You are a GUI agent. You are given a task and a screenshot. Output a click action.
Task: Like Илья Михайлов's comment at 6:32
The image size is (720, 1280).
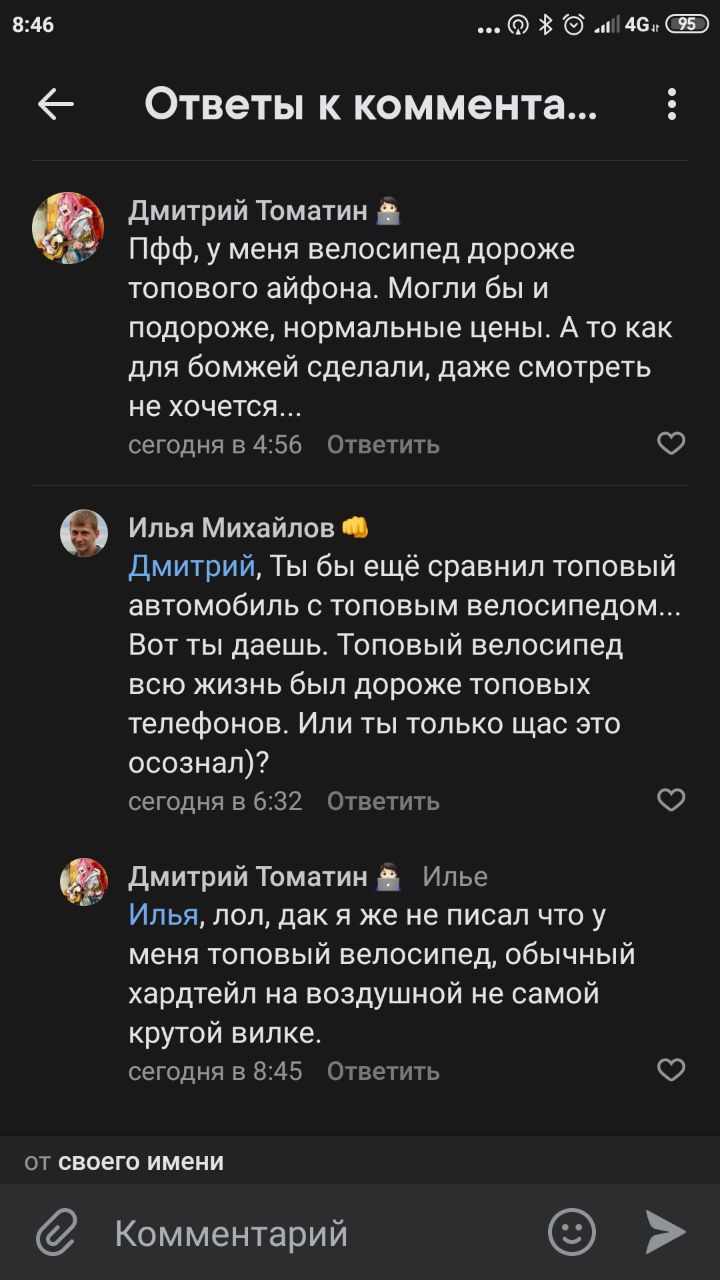[671, 800]
